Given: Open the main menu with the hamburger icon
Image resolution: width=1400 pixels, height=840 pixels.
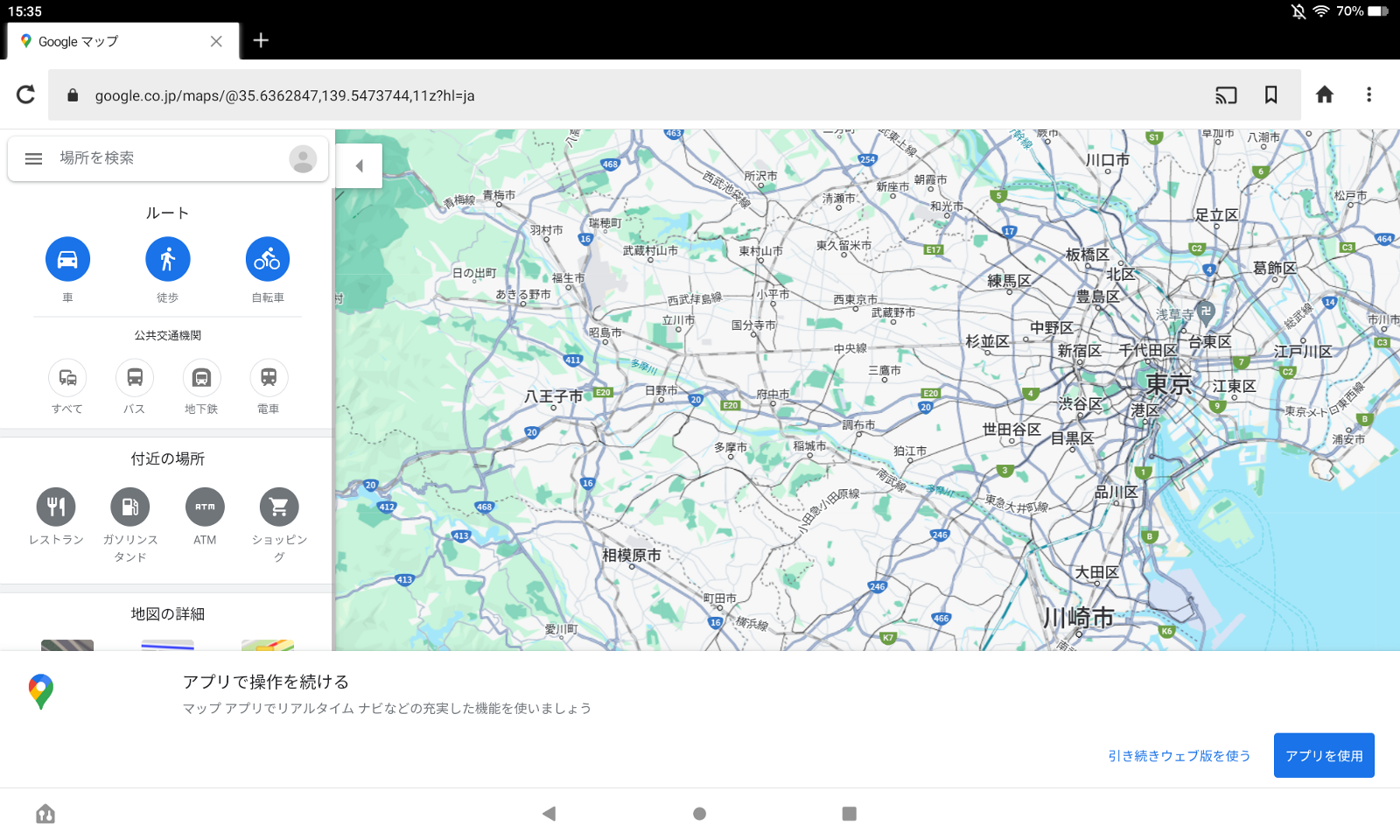Looking at the screenshot, I should [x=33, y=158].
